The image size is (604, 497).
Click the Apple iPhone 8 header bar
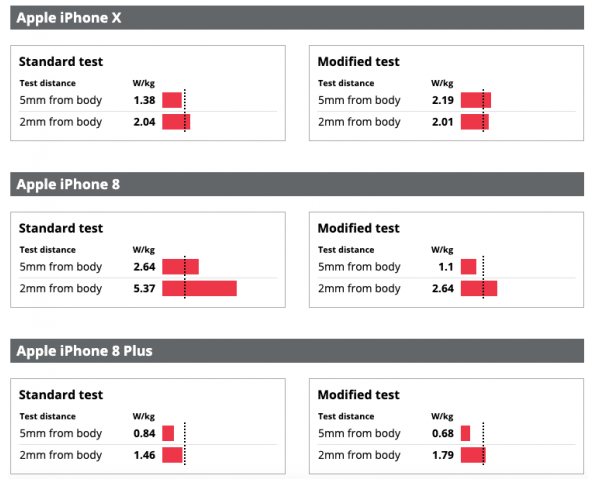tap(297, 184)
